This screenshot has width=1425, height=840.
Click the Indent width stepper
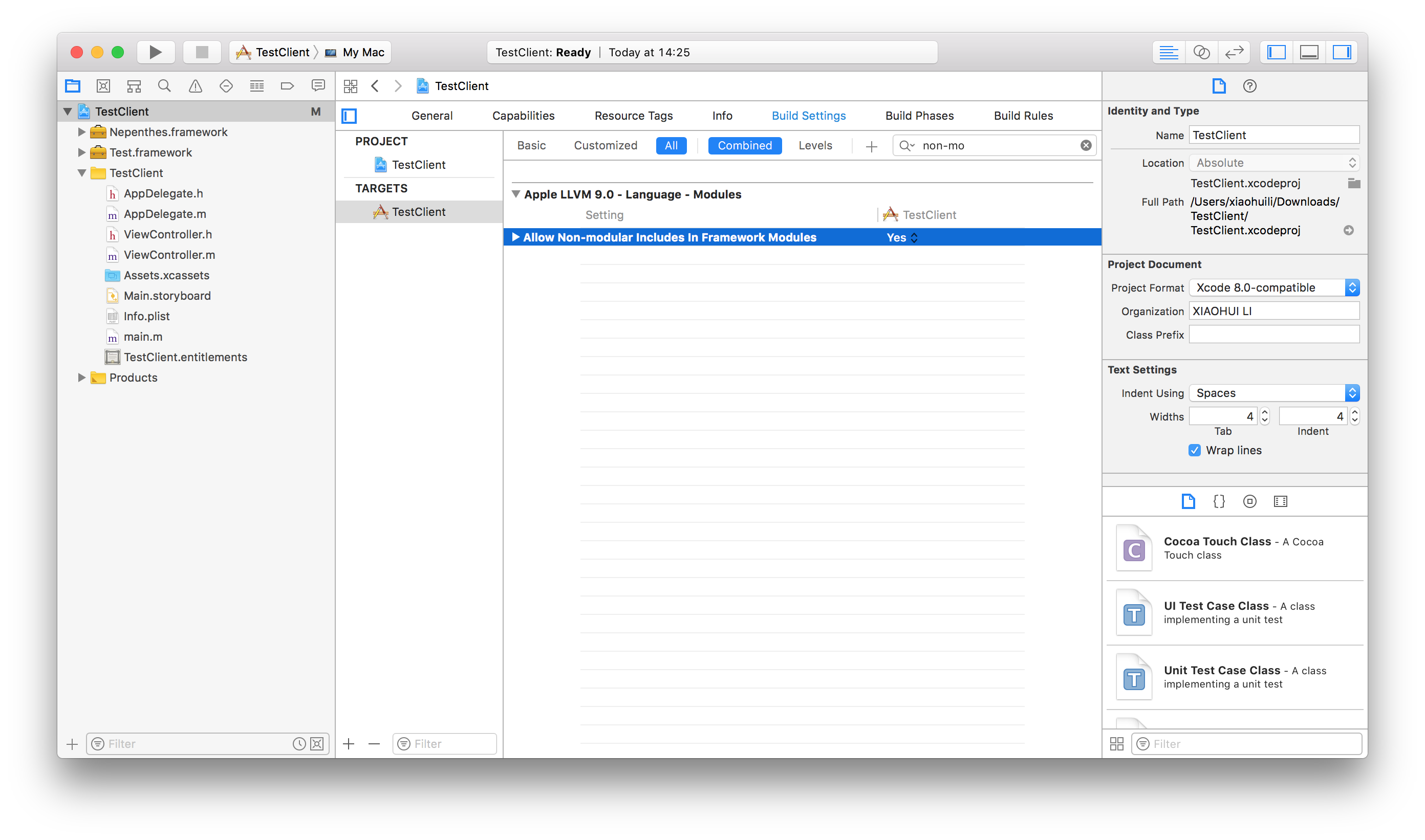pos(1354,416)
